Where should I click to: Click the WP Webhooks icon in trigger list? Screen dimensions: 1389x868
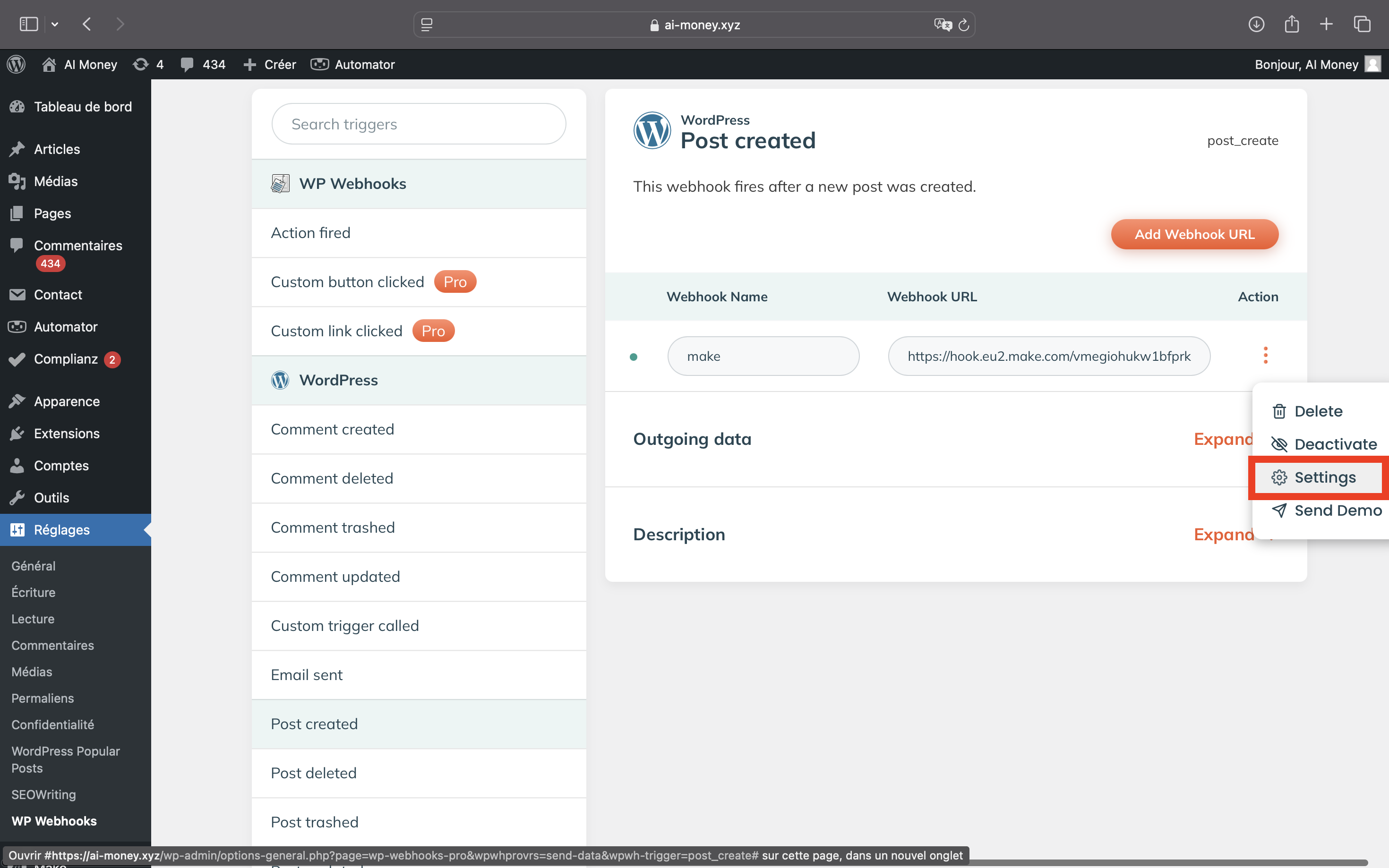[280, 183]
